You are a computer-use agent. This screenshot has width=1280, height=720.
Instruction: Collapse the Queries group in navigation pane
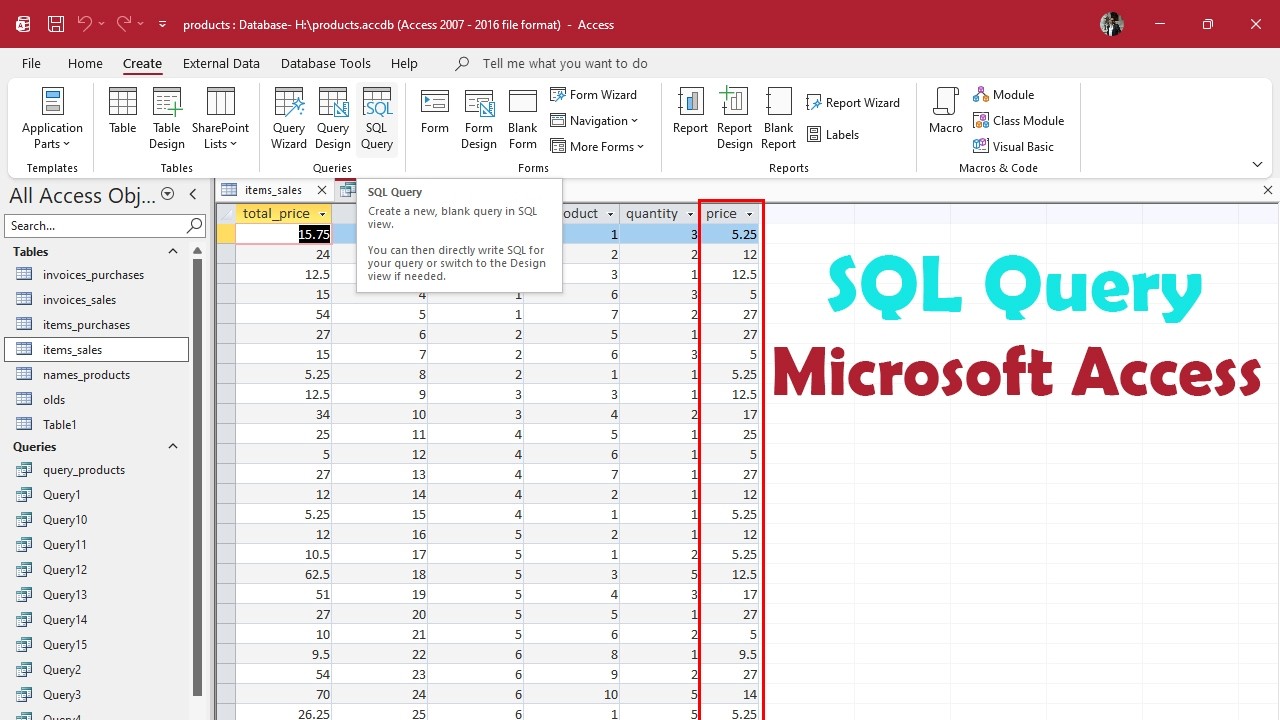tap(172, 447)
